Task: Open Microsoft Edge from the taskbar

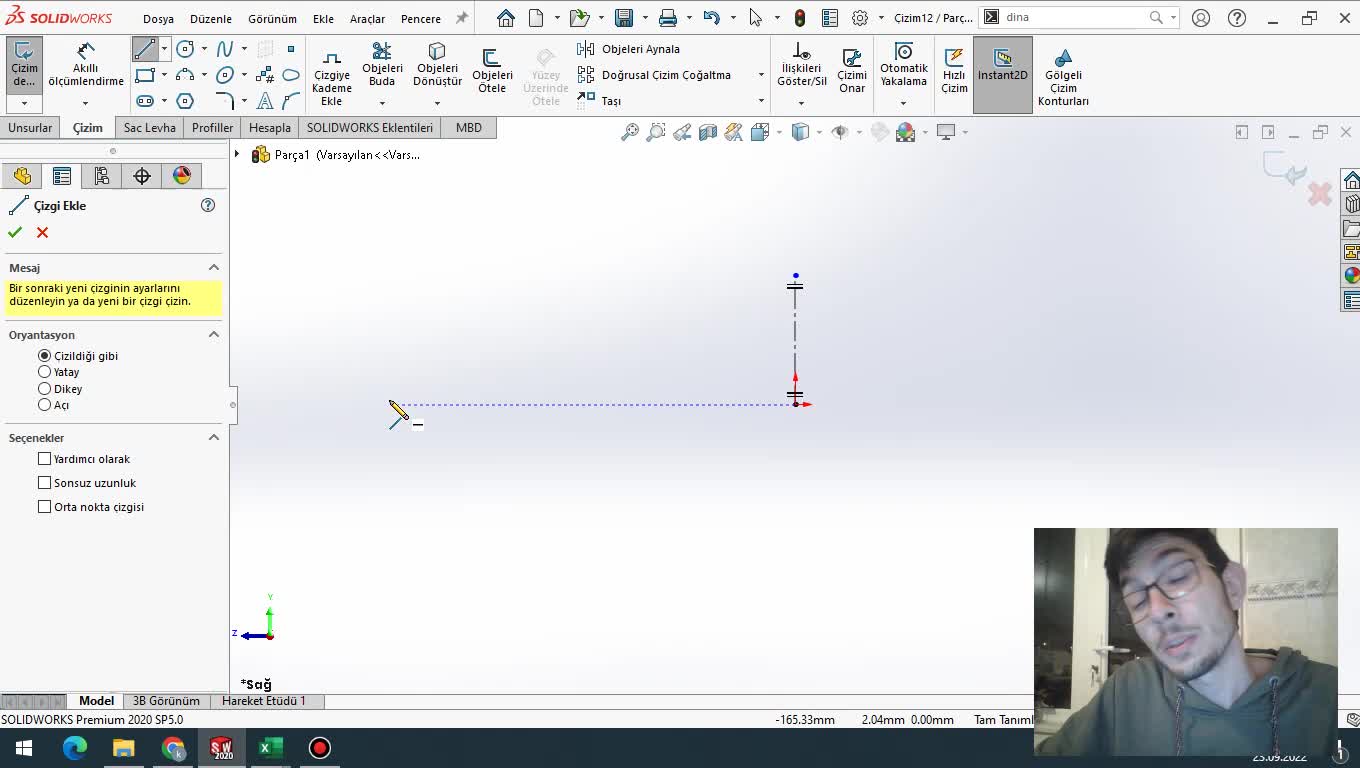Action: 75,747
